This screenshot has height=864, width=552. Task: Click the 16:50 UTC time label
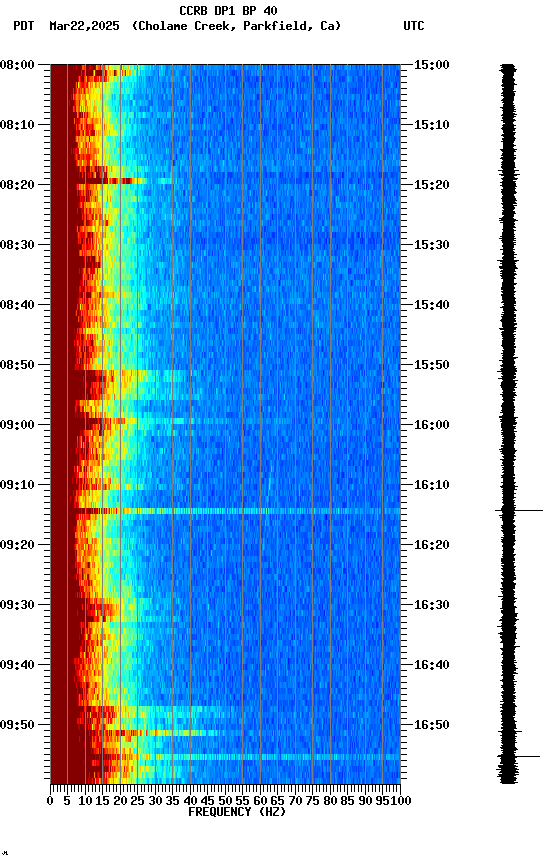[x=432, y=725]
